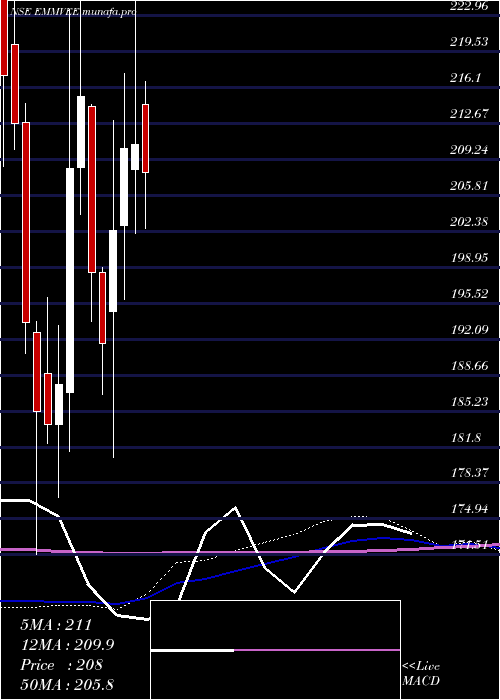Click the 178.37 price axis label
Screen dimensions: 500x700
(x=469, y=473)
